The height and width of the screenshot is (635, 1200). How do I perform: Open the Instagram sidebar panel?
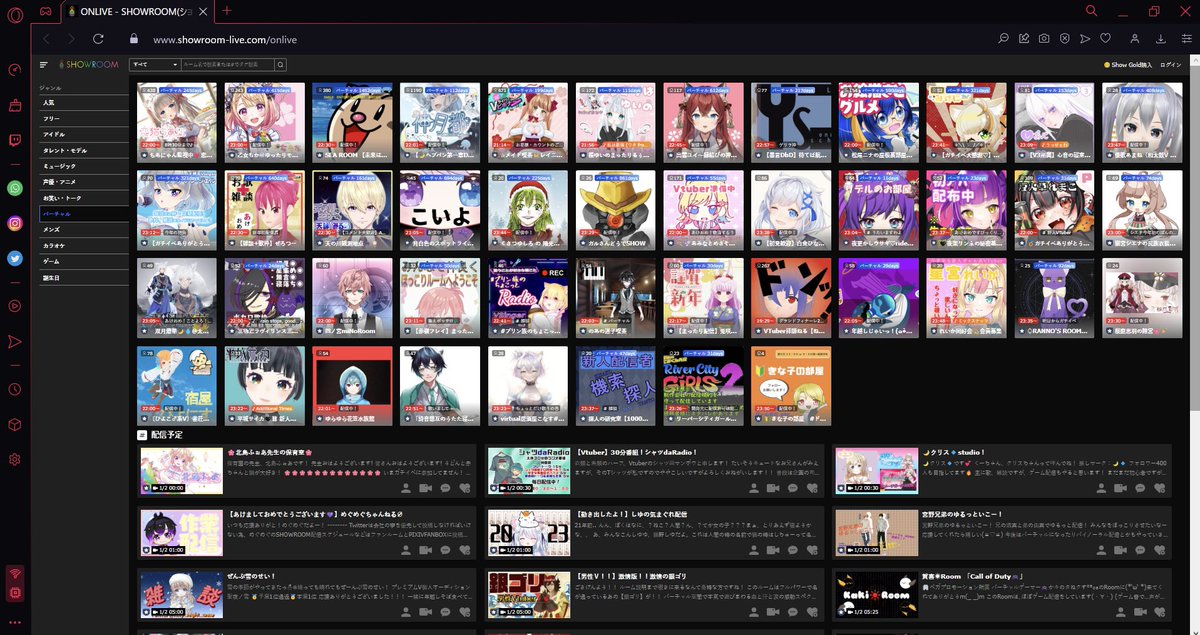[x=14, y=223]
